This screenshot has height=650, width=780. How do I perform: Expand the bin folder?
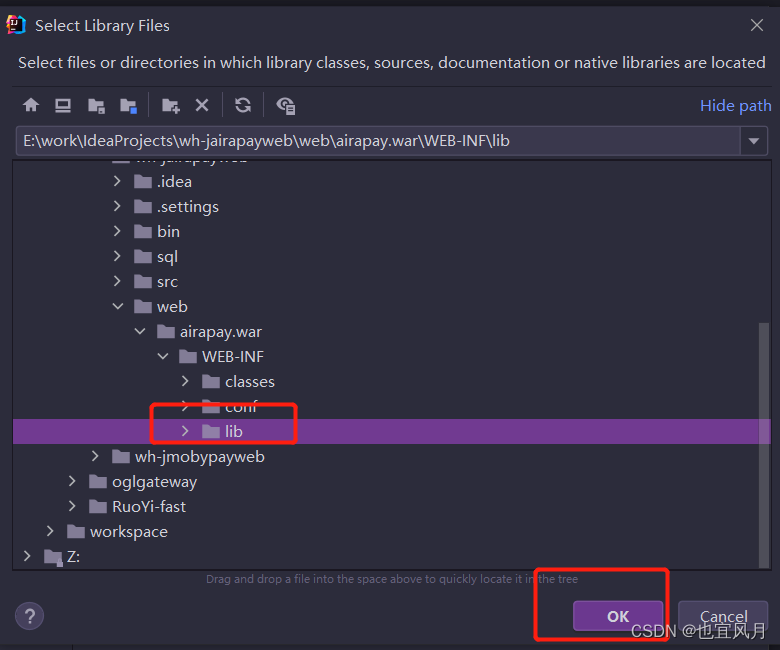pyautogui.click(x=117, y=231)
